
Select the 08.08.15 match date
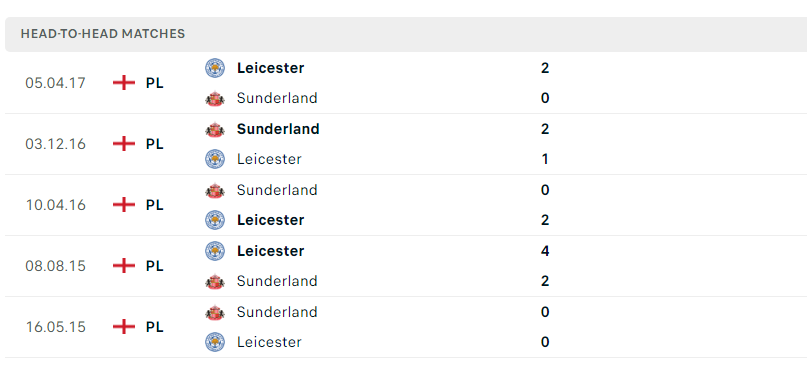point(56,266)
